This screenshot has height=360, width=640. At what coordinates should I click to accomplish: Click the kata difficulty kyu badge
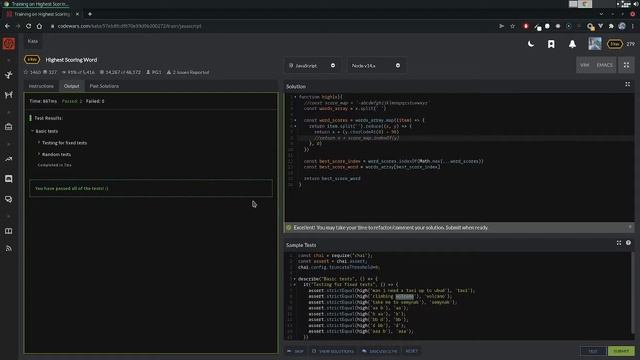tap(32, 60)
